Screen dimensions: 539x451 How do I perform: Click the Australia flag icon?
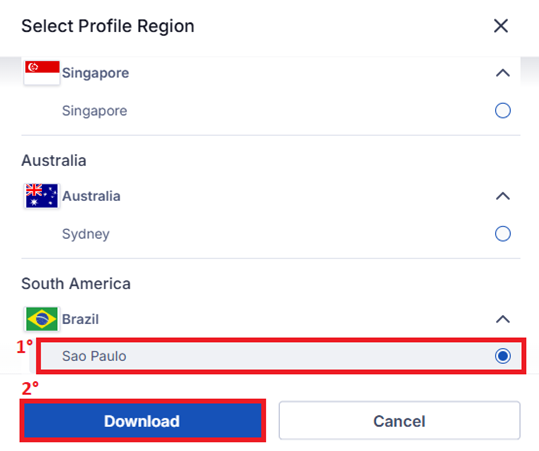pos(42,196)
